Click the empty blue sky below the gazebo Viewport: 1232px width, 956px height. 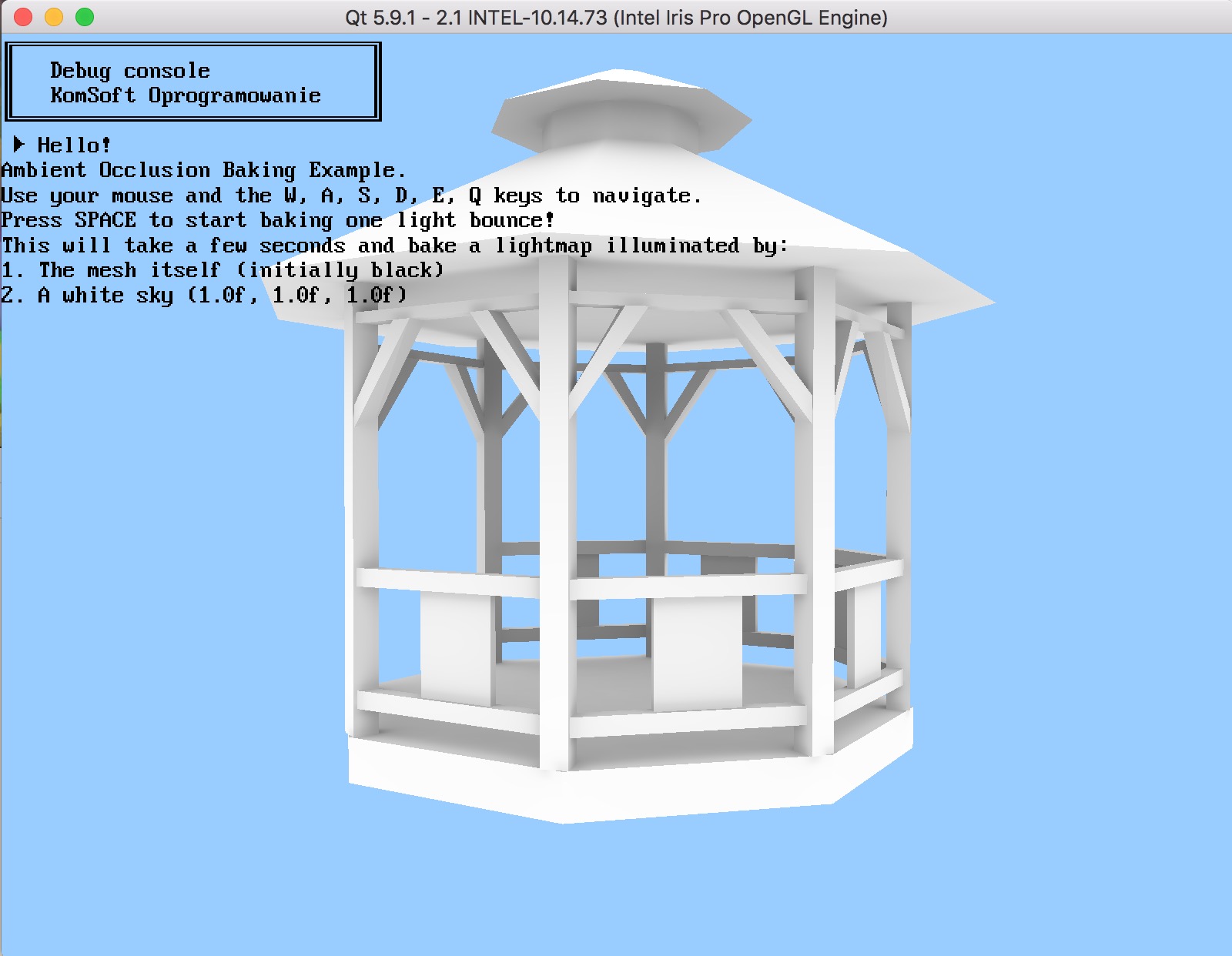tap(616, 893)
